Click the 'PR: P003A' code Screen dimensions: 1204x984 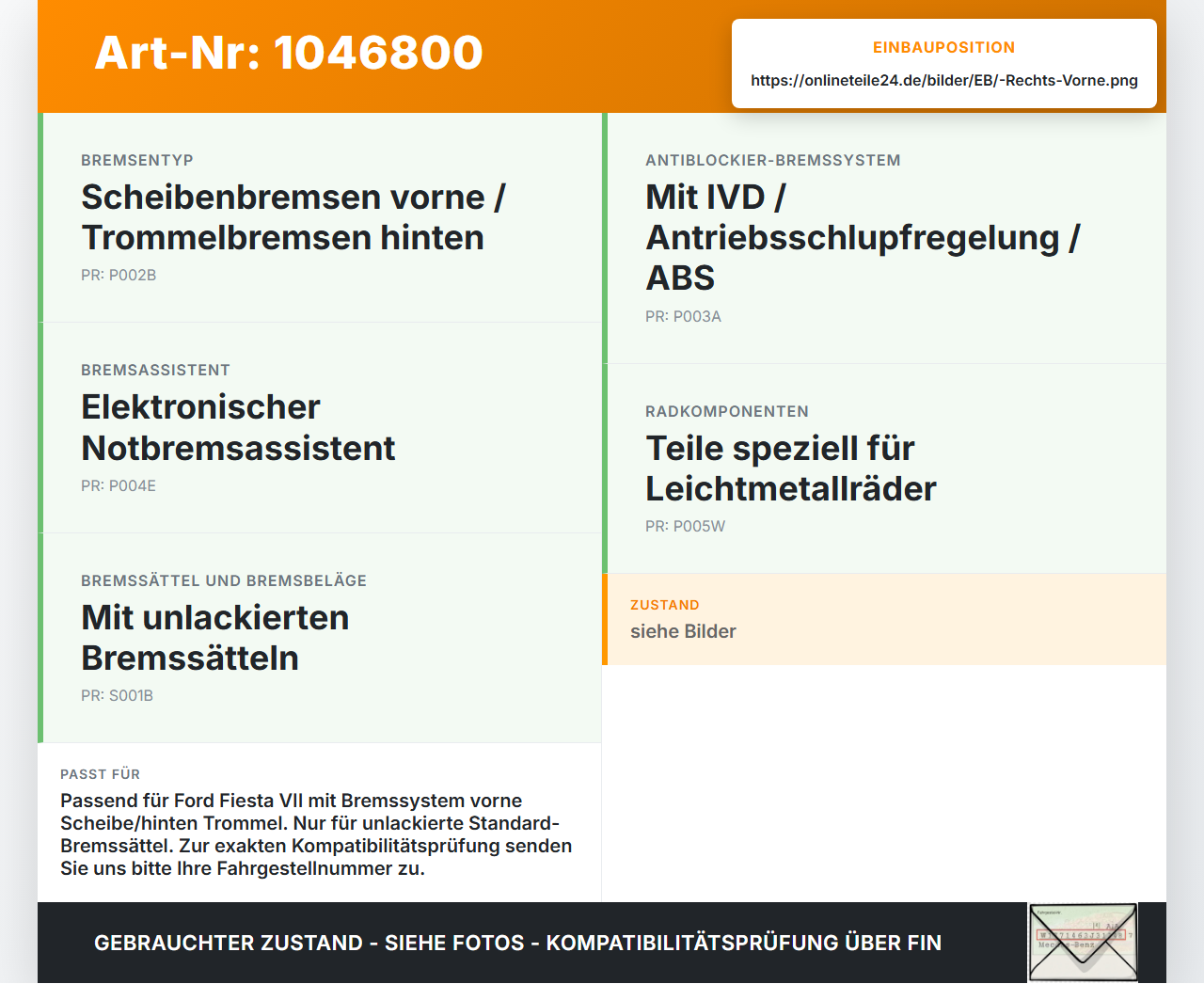(x=683, y=317)
